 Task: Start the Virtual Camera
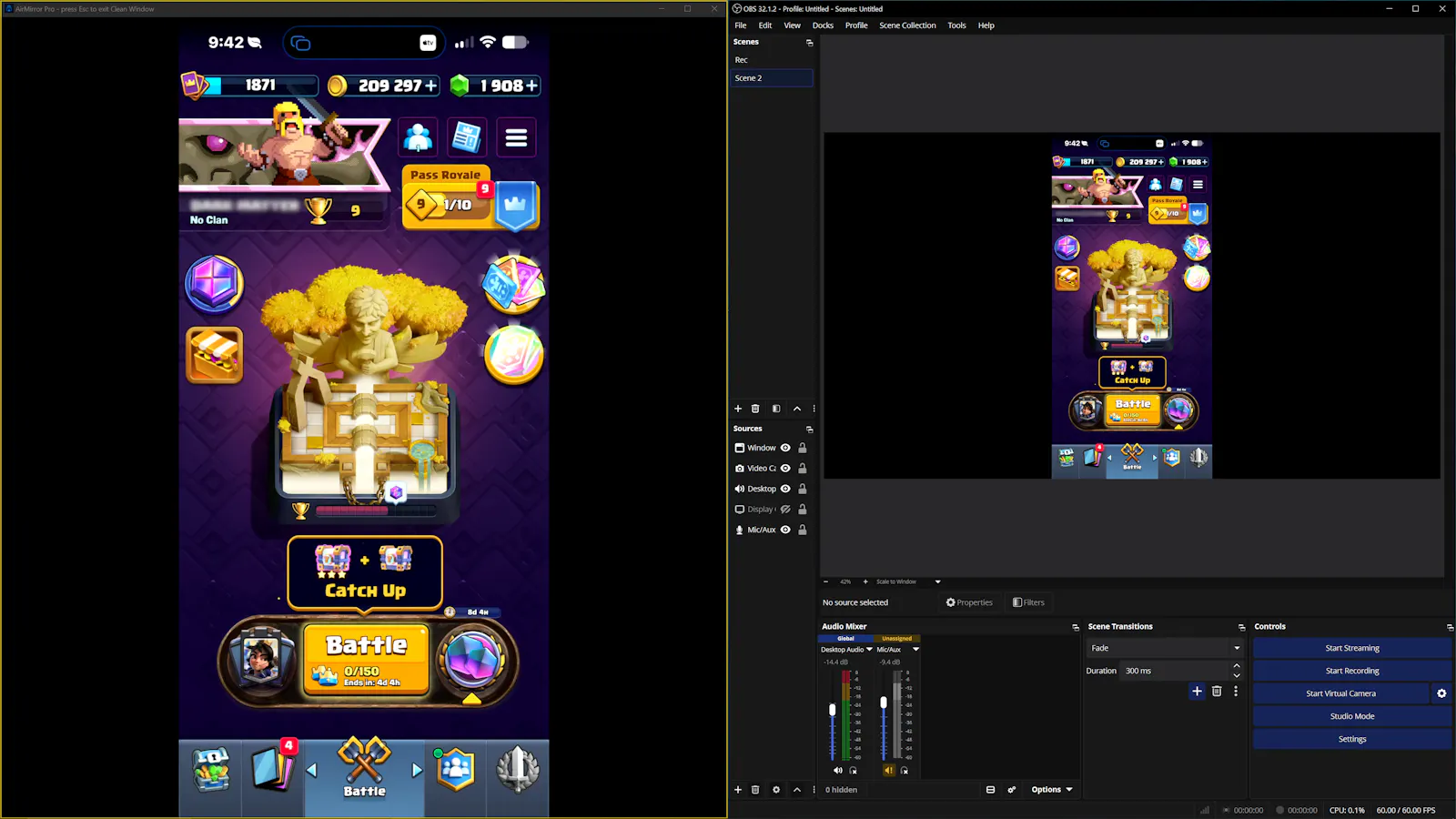(1341, 693)
